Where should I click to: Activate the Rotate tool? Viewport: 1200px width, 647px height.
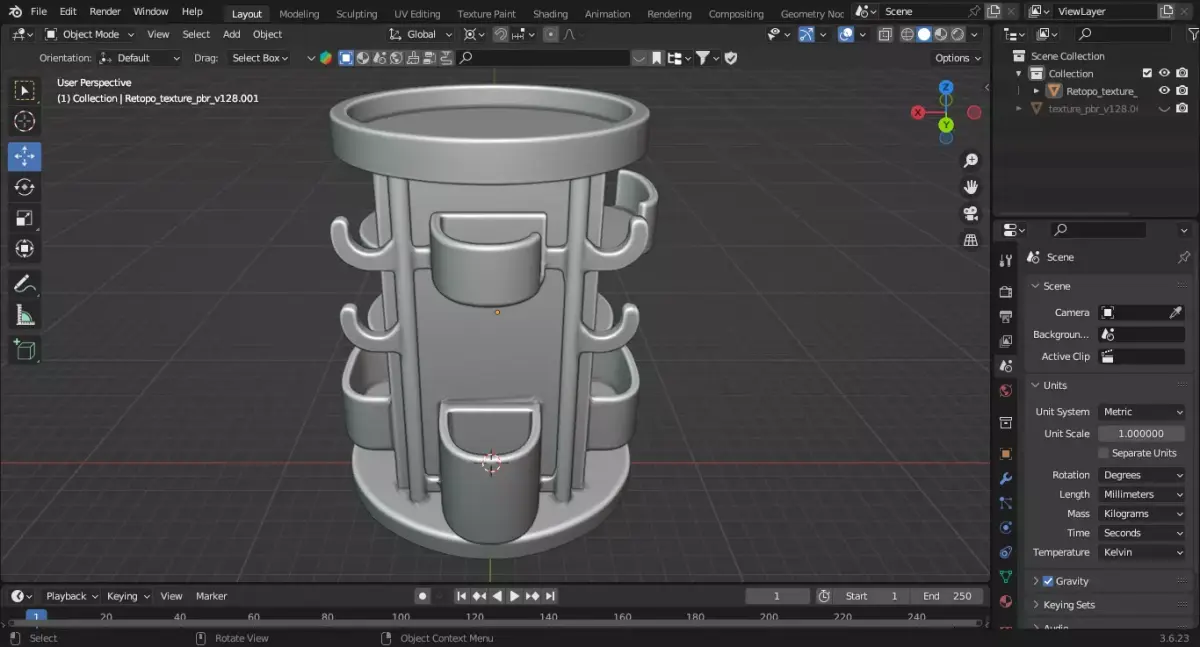pyautogui.click(x=25, y=187)
